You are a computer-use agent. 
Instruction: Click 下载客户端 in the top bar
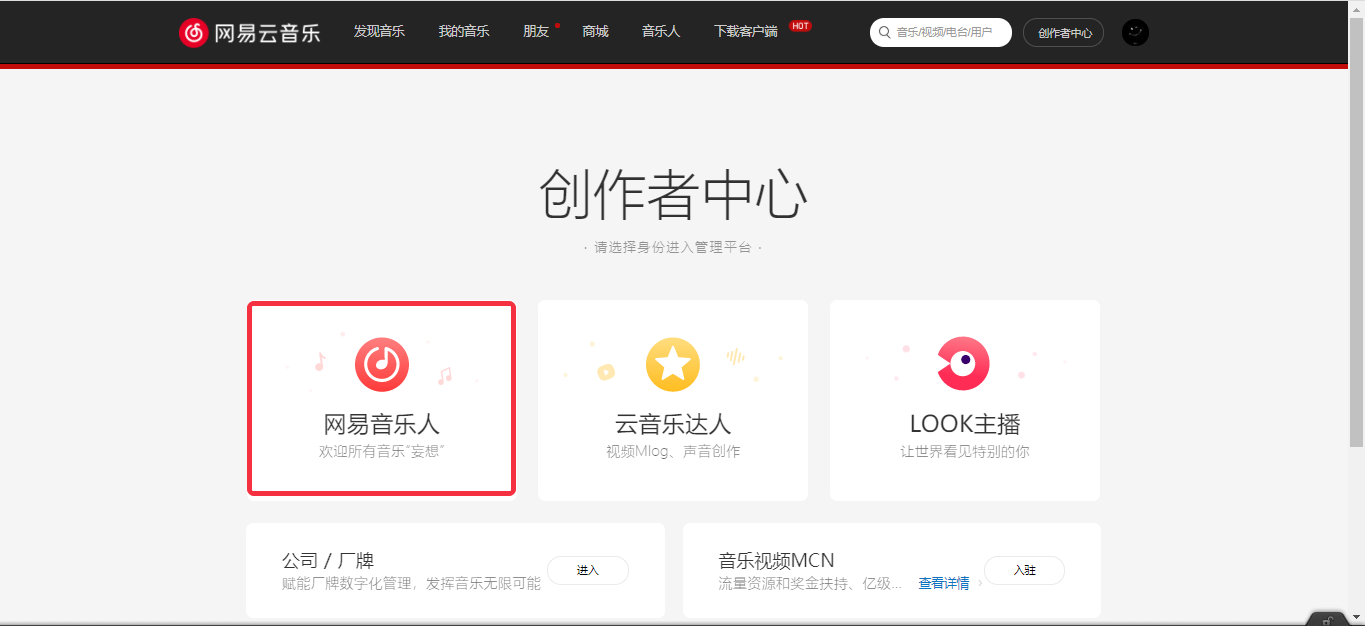(x=745, y=32)
